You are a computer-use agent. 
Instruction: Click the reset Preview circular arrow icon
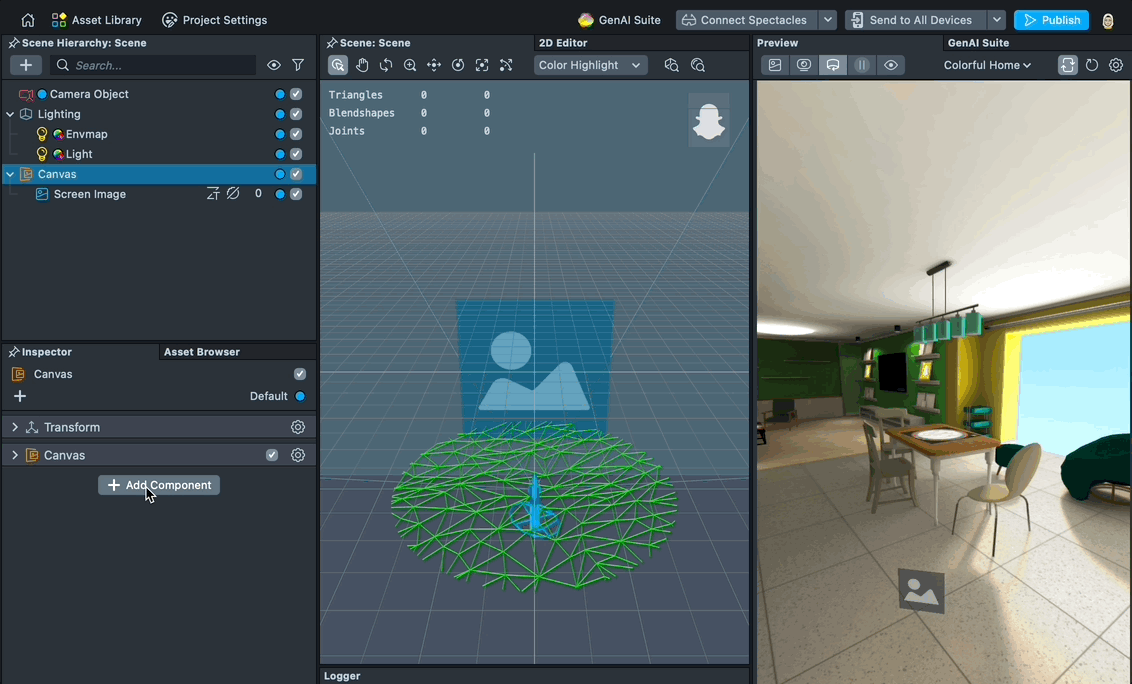point(1091,64)
